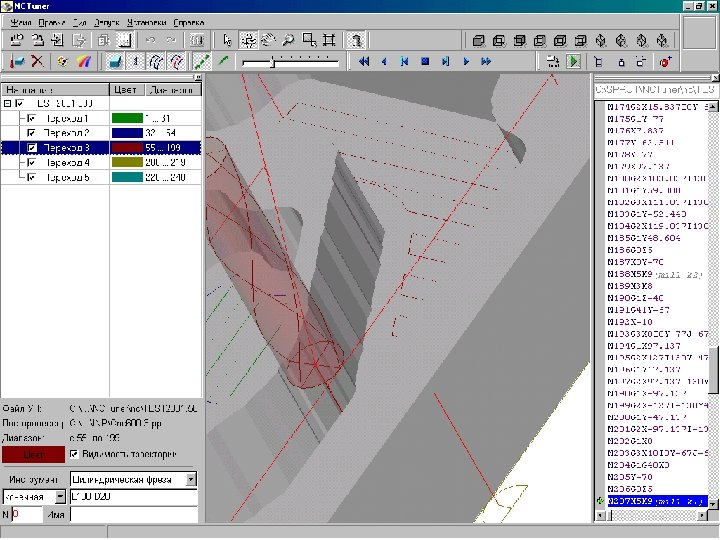
Task: Open the Конечная dropdown list
Action: pos(60,496)
